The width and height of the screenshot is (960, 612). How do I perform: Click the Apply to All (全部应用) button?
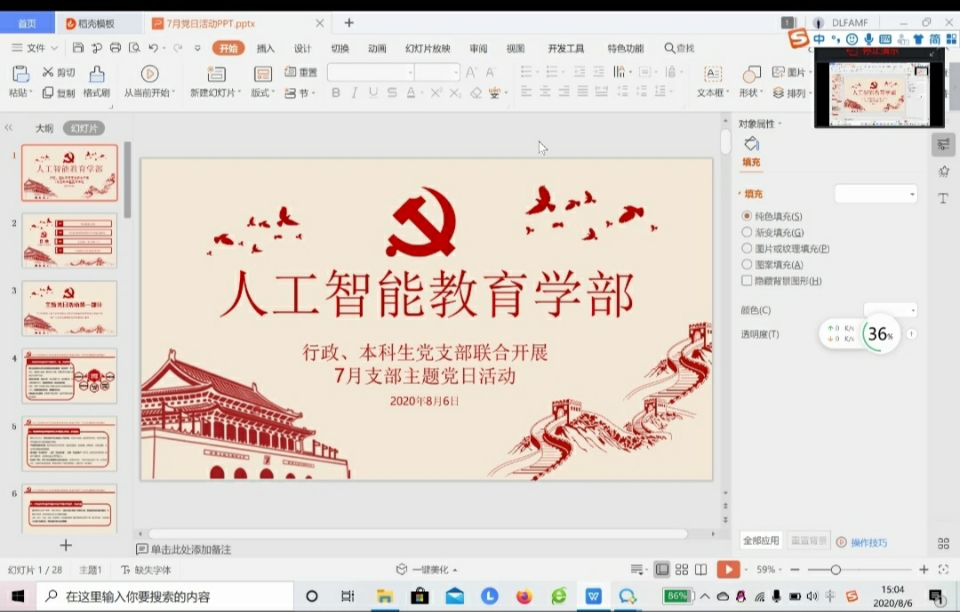760,541
